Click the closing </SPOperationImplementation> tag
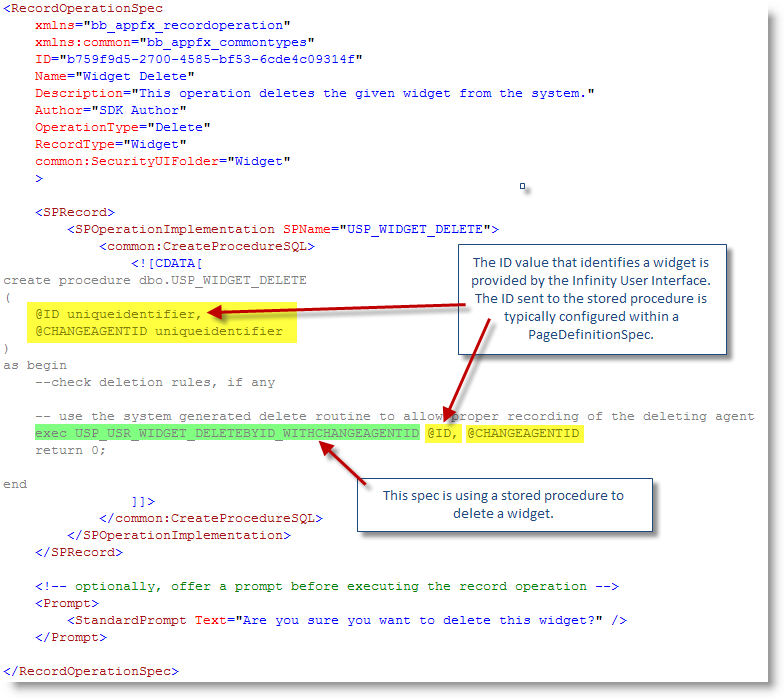784x698 pixels. (x=179, y=536)
